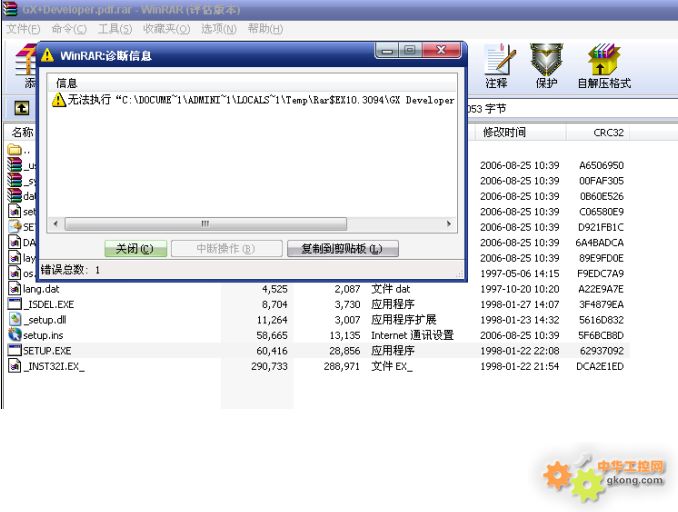Open the 命令(C) menu
678x512 pixels.
69,29
